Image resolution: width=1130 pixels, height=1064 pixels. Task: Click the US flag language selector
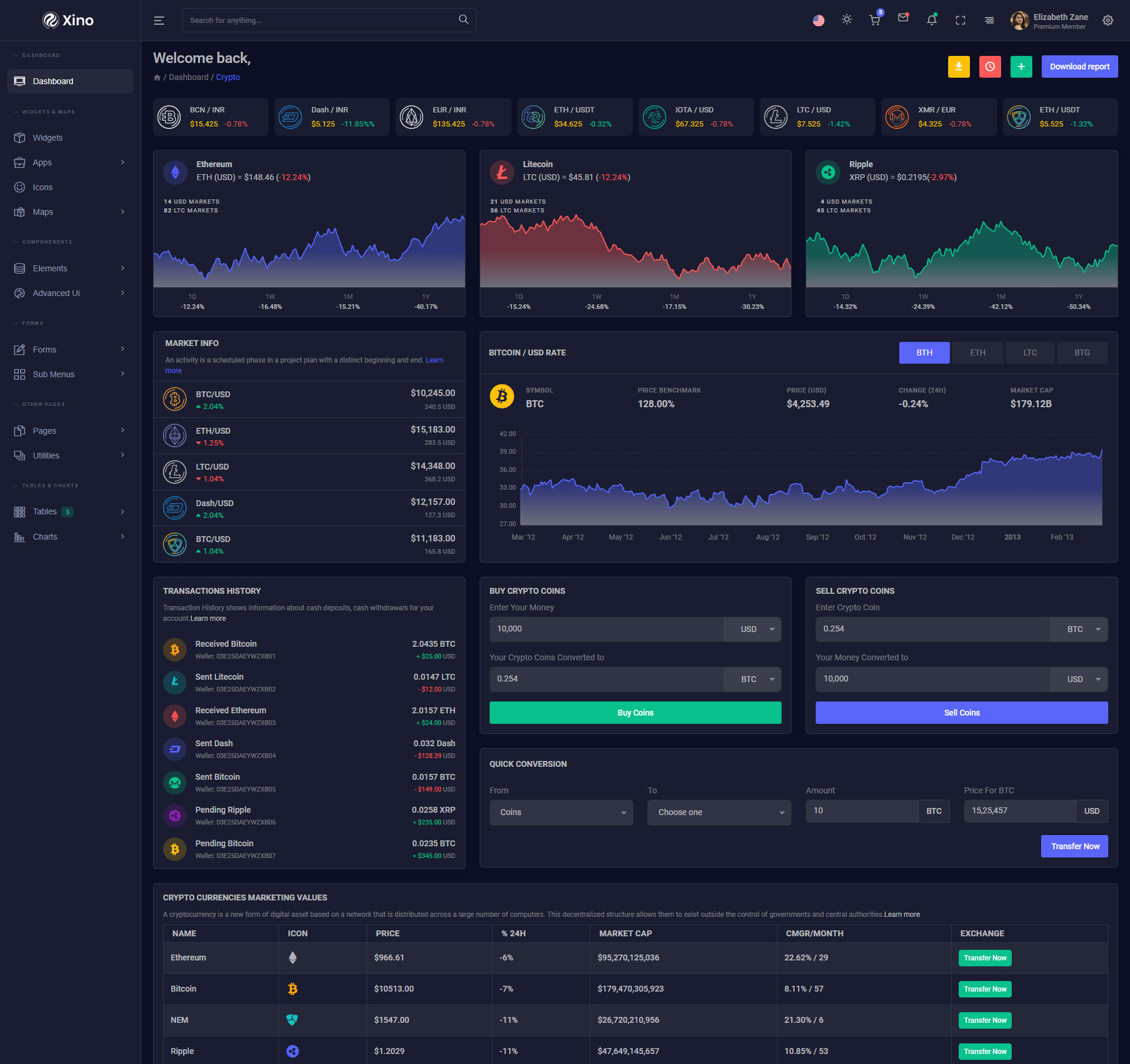click(x=818, y=20)
